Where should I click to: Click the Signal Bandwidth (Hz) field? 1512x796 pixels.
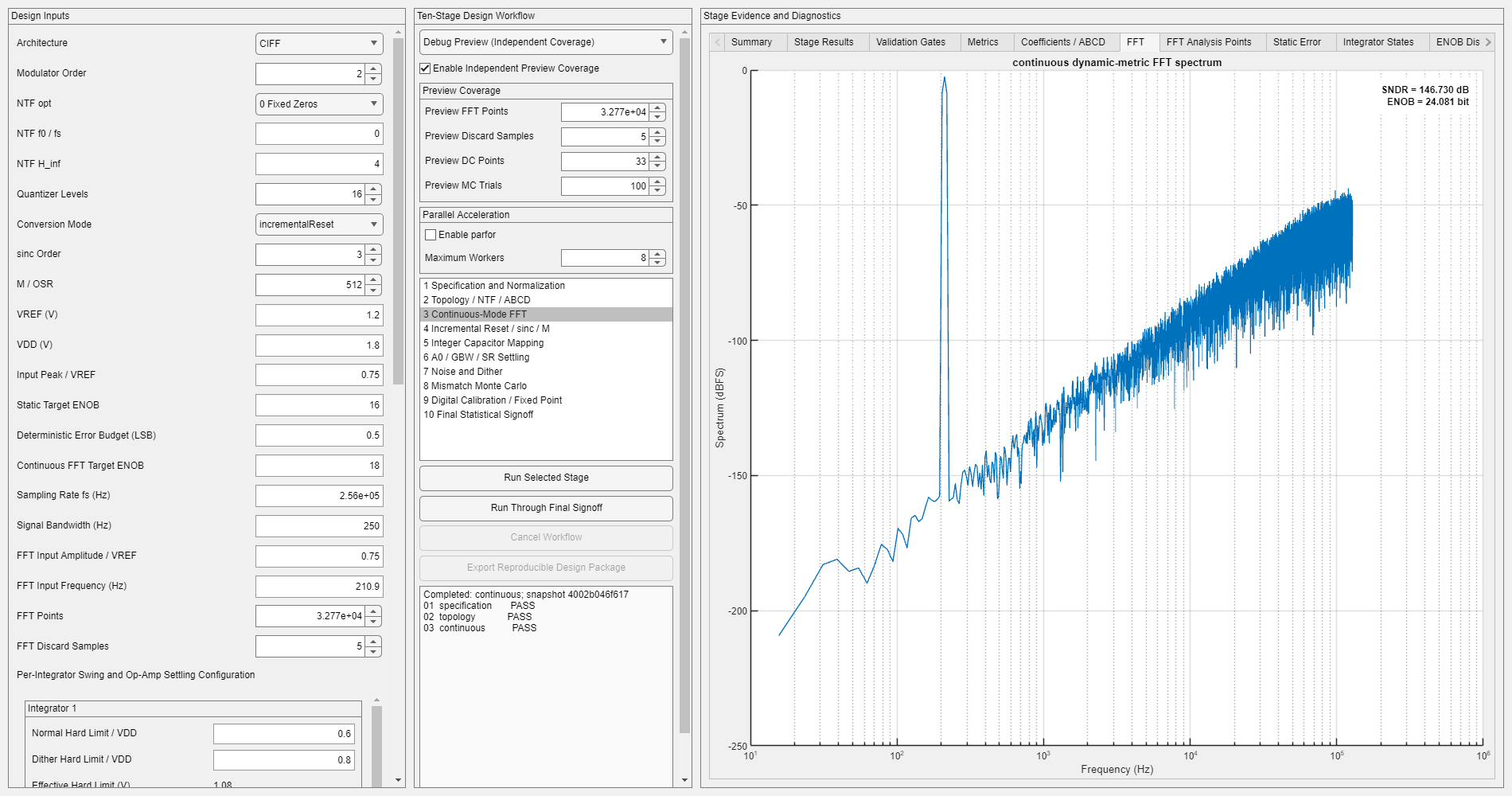[x=319, y=526]
